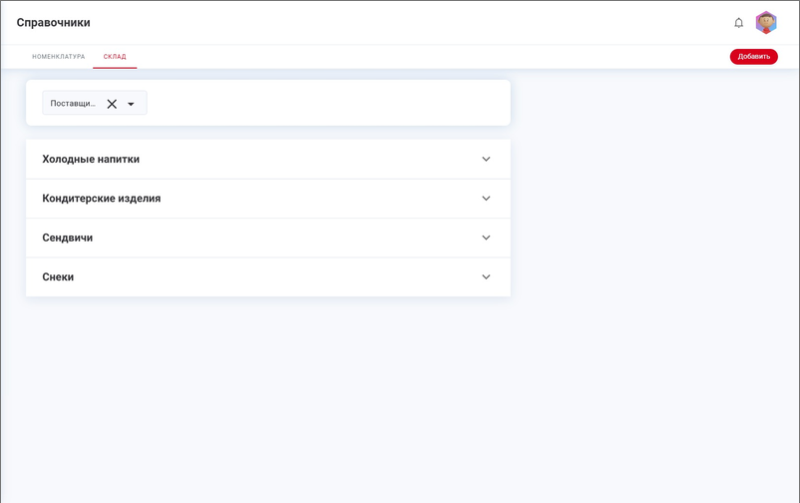
Task: Click the middle of the Снеки row
Action: pos(268,277)
